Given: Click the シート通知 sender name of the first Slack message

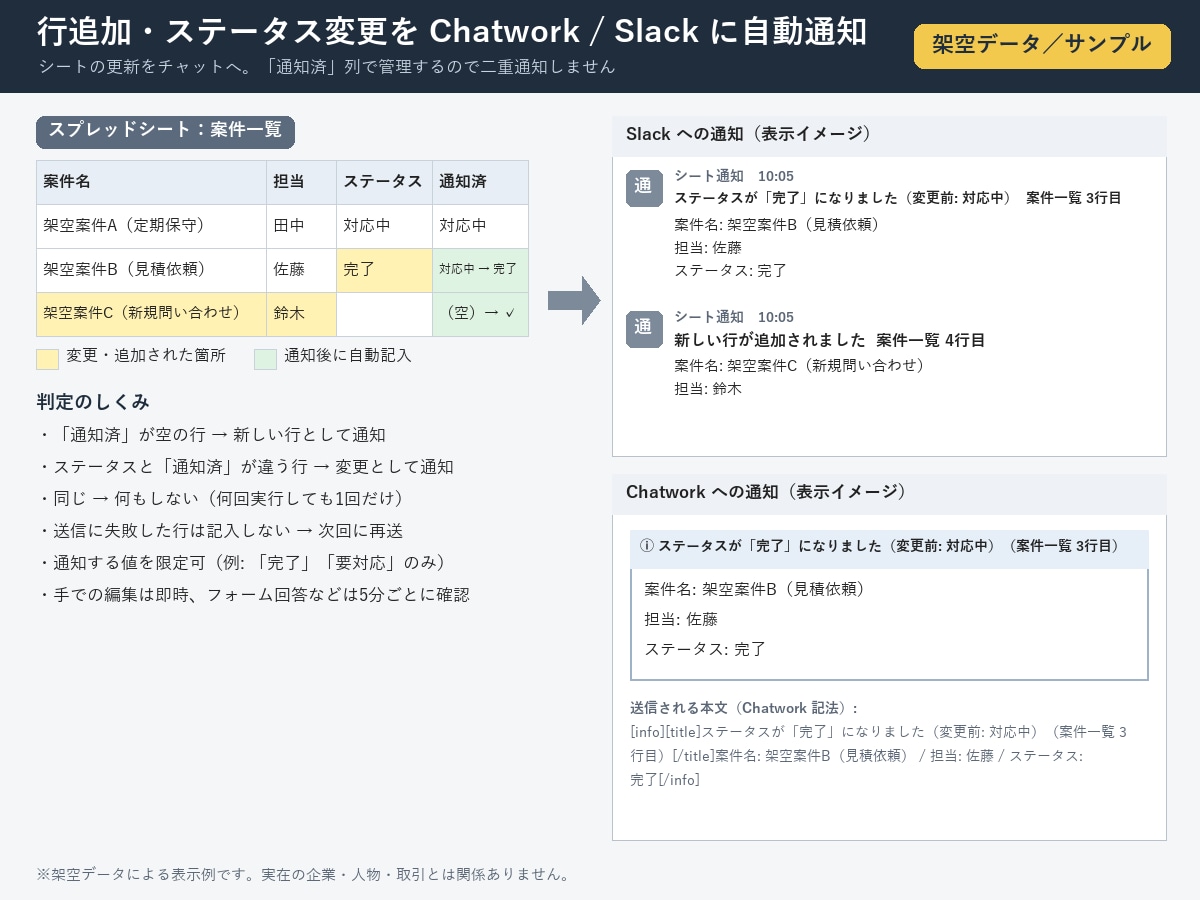Looking at the screenshot, I should pyautogui.click(x=709, y=176).
